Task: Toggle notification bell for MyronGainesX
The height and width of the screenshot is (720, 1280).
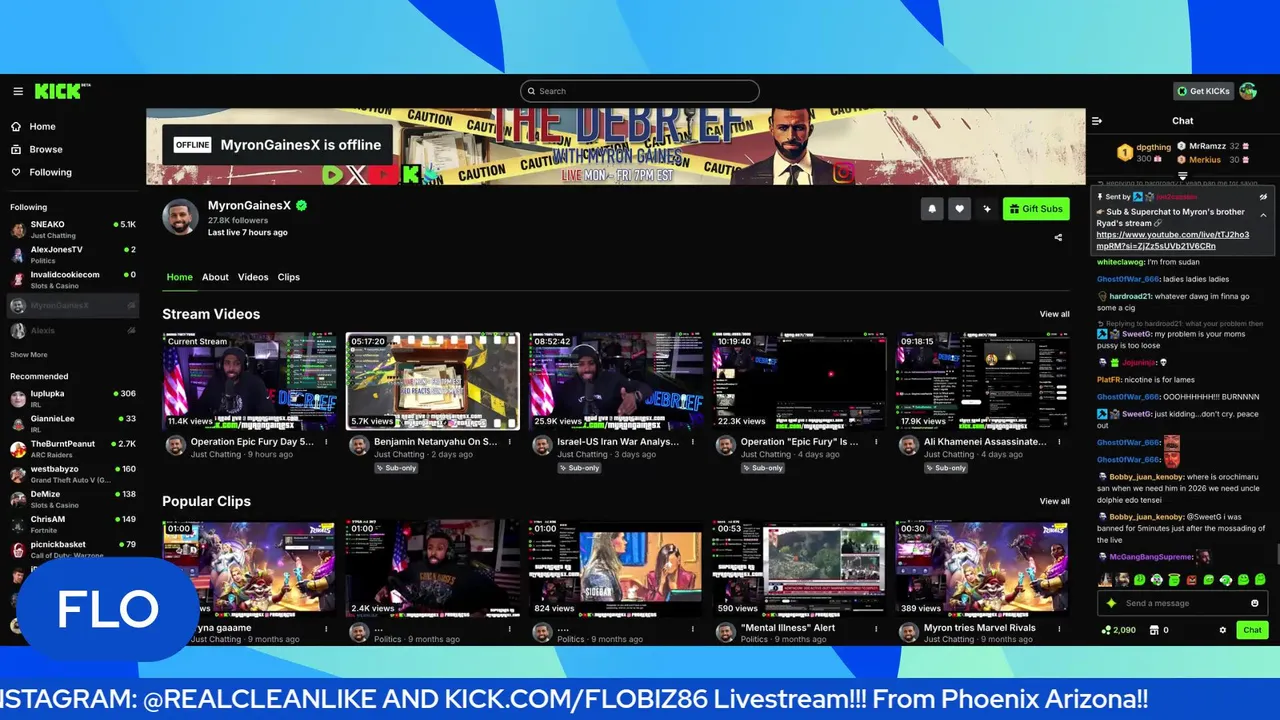Action: (932, 209)
